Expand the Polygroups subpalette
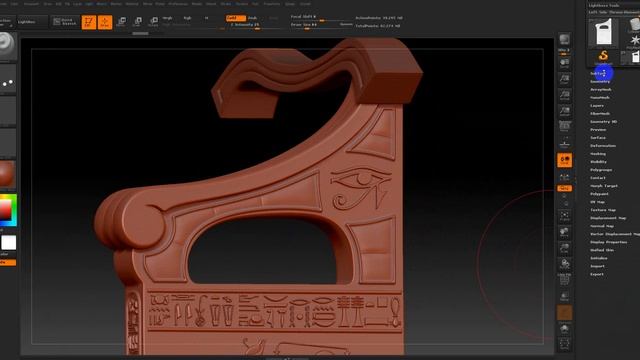The height and width of the screenshot is (360, 640). pyautogui.click(x=601, y=170)
